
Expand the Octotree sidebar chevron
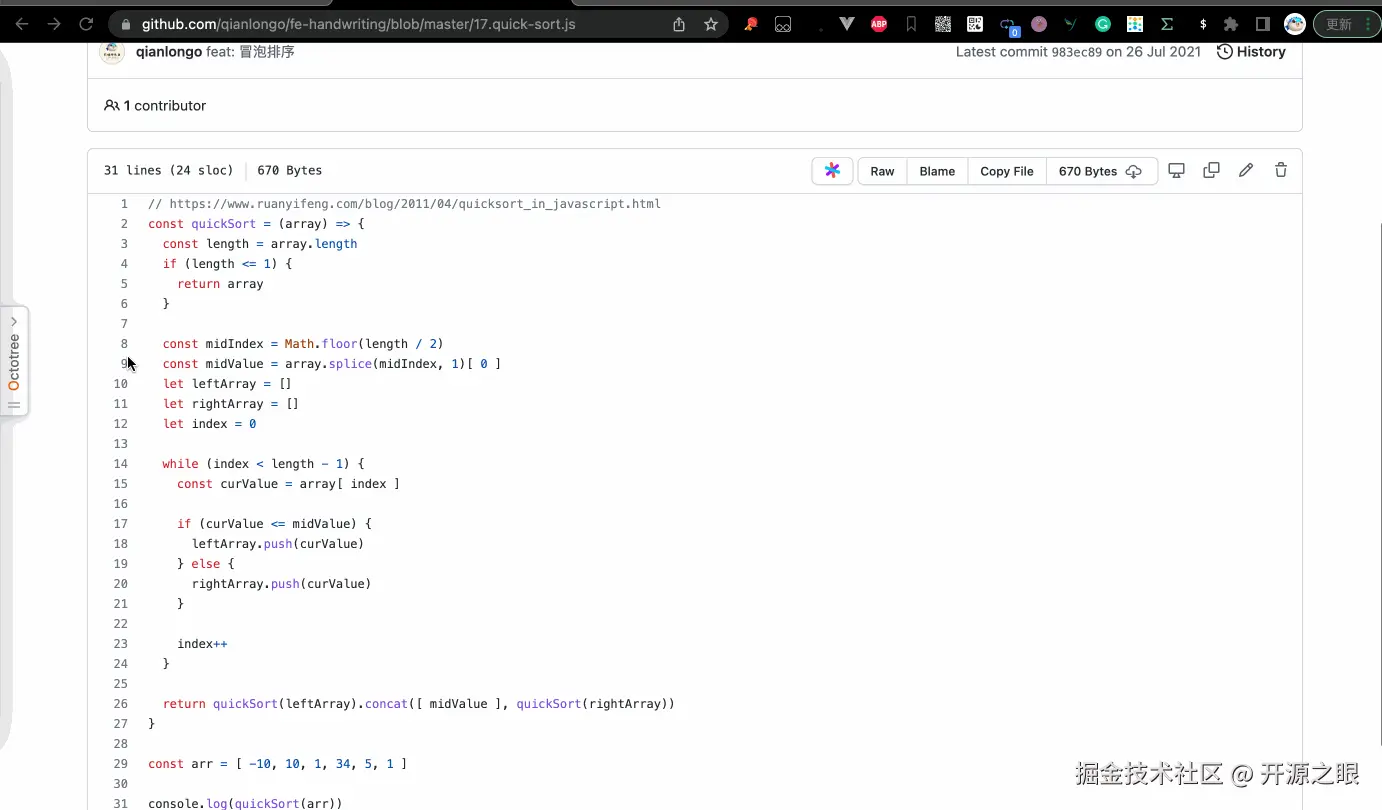(14, 321)
